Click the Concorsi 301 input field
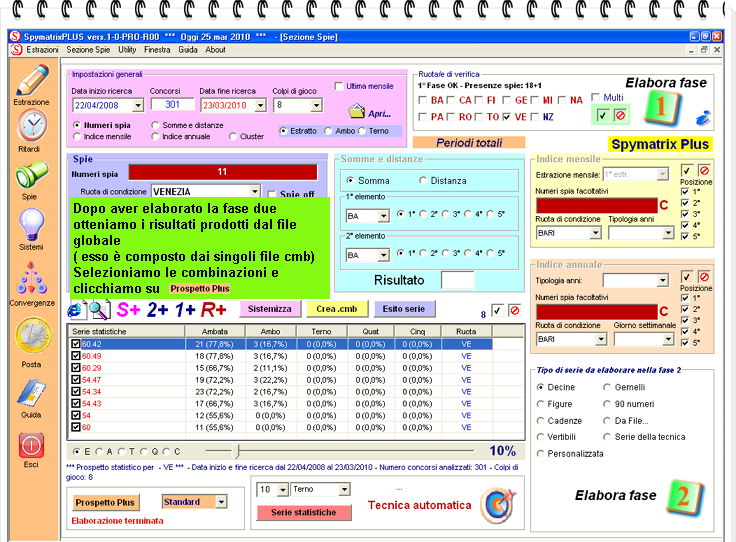 [172, 105]
